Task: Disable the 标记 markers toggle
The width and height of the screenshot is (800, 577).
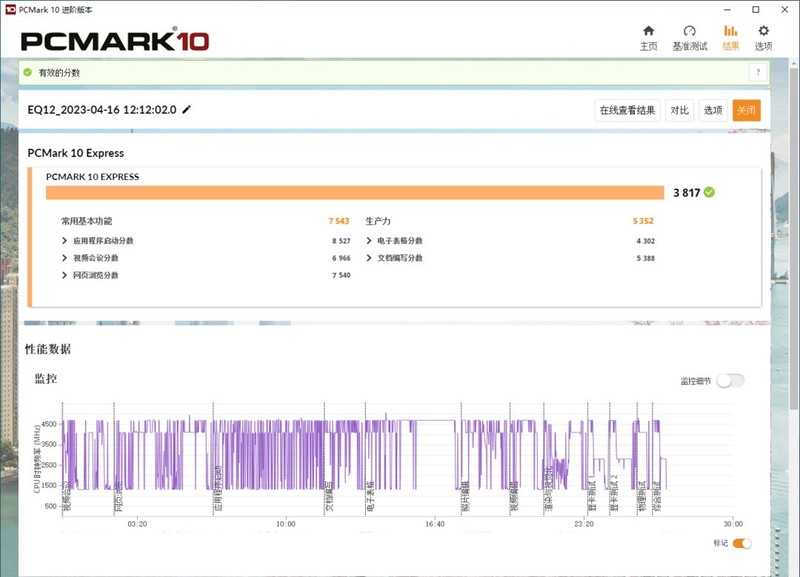Action: click(741, 543)
